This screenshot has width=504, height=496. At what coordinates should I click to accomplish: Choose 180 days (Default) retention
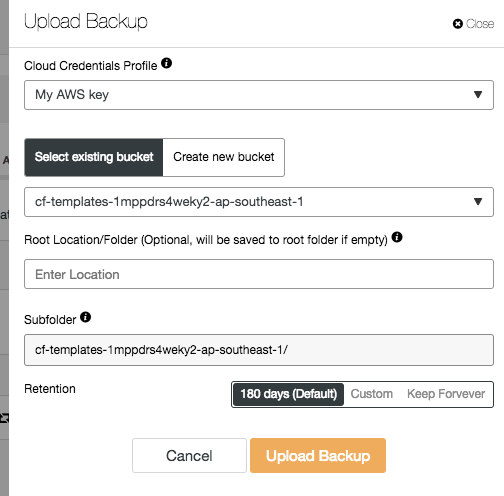point(289,394)
